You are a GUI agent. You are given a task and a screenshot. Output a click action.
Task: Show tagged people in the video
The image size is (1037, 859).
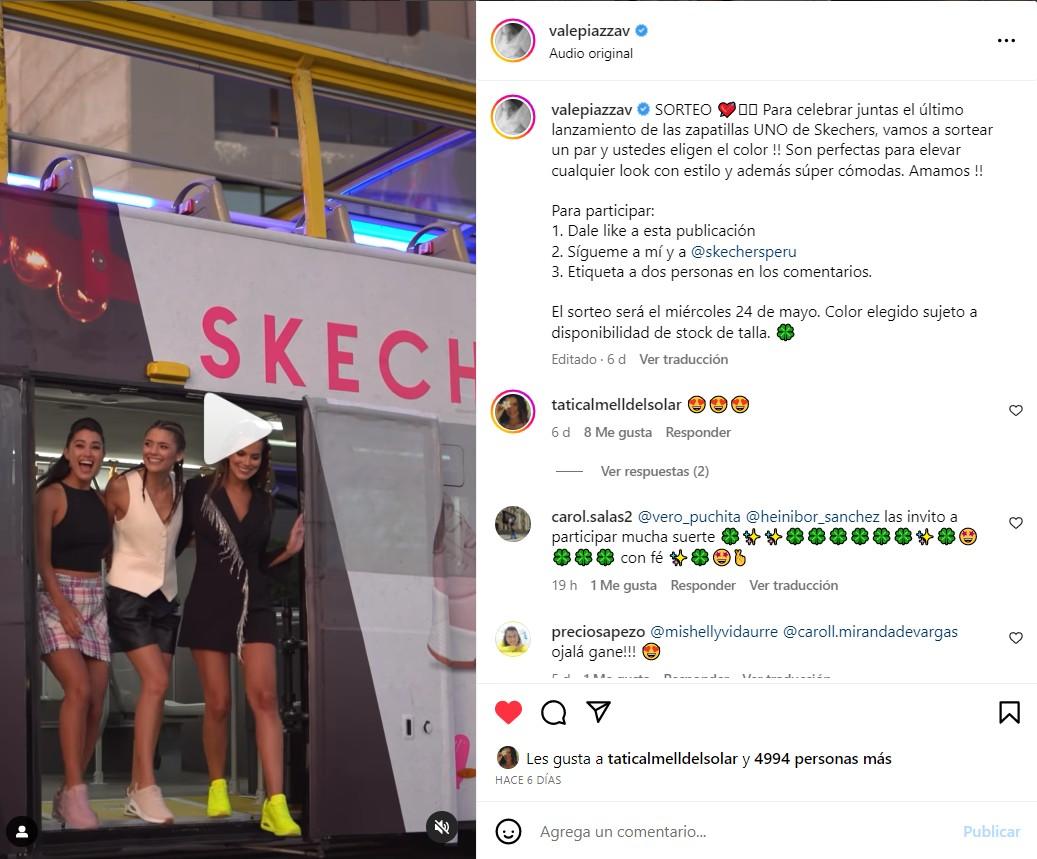[22, 831]
